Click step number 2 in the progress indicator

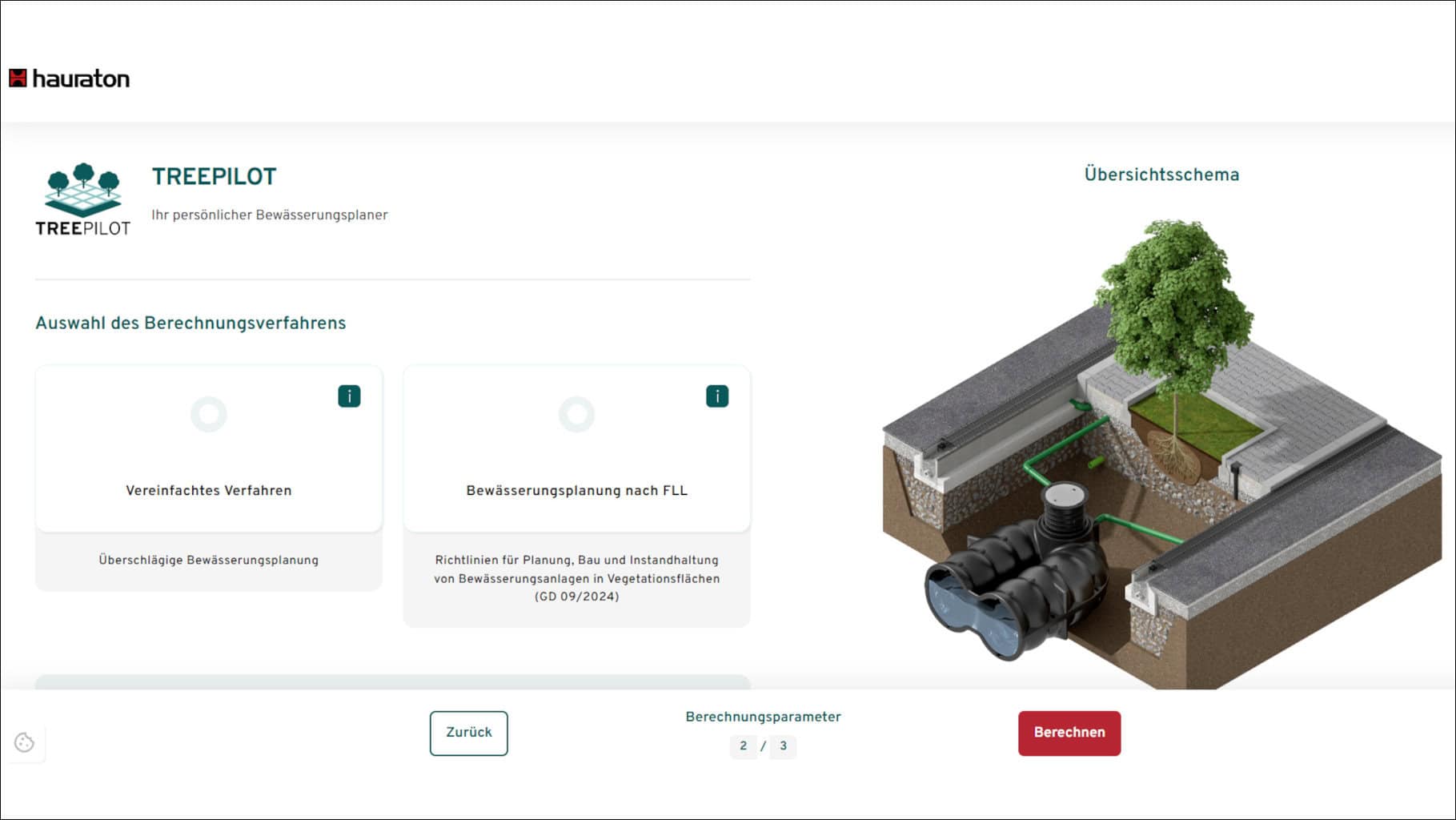(x=743, y=746)
